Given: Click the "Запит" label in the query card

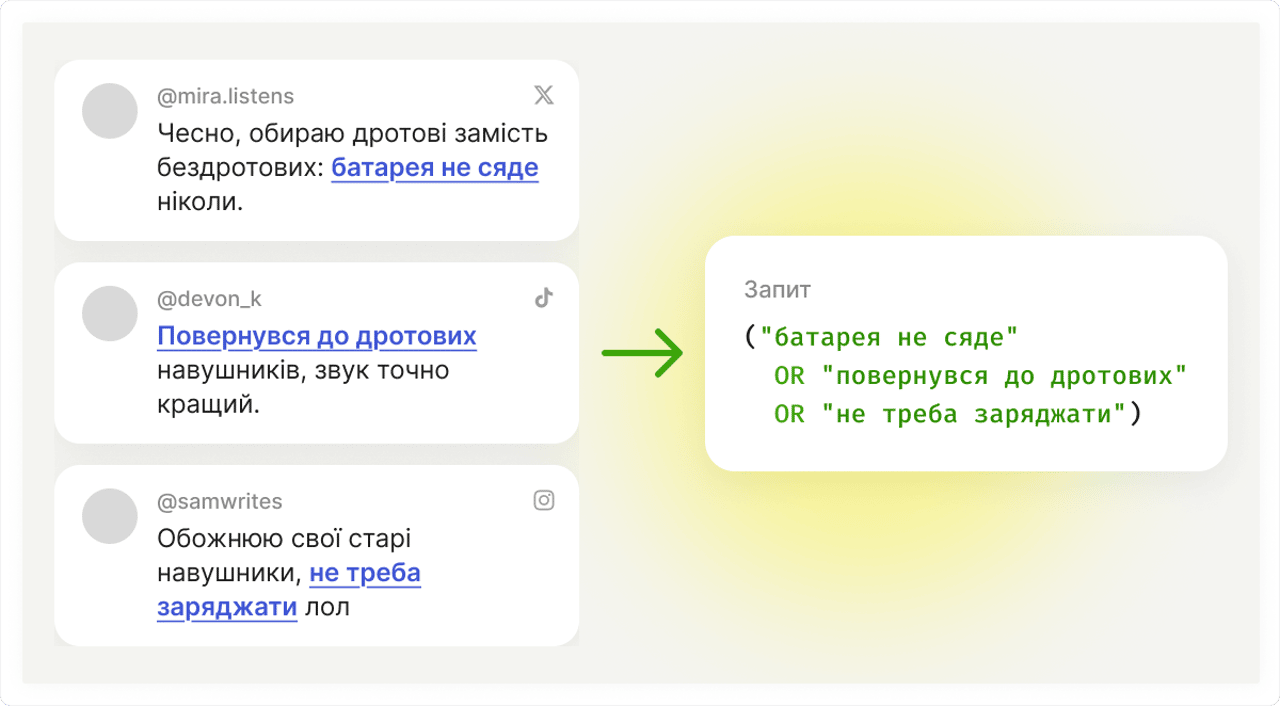Looking at the screenshot, I should (x=778, y=290).
